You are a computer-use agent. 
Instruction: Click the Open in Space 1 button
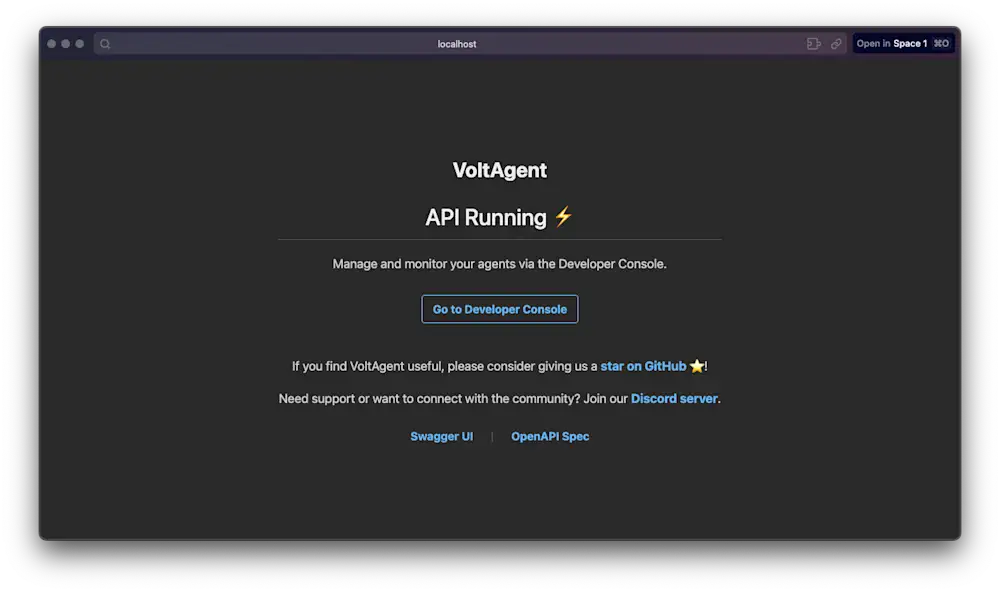coord(903,43)
